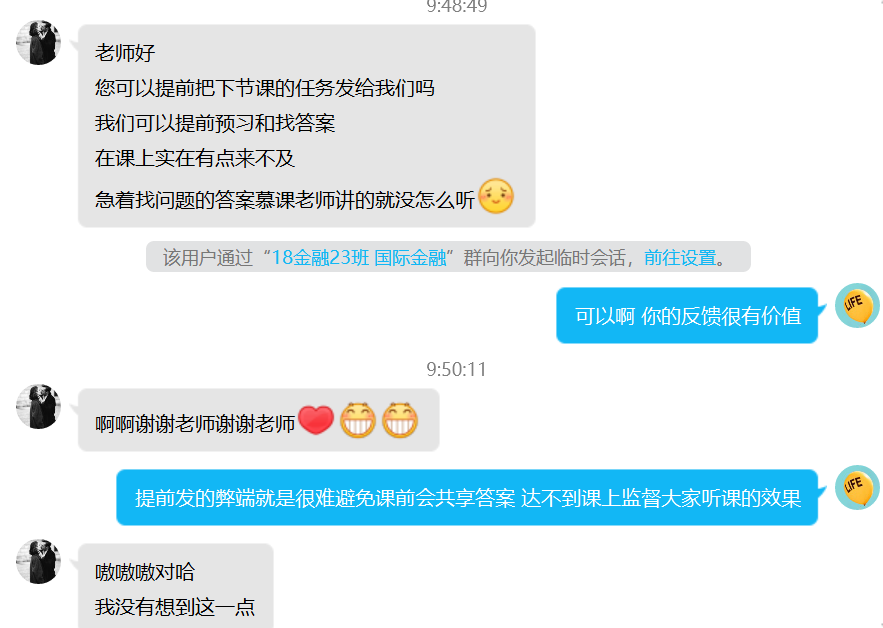
Task: Click the temporary session notice bar
Action: click(448, 257)
